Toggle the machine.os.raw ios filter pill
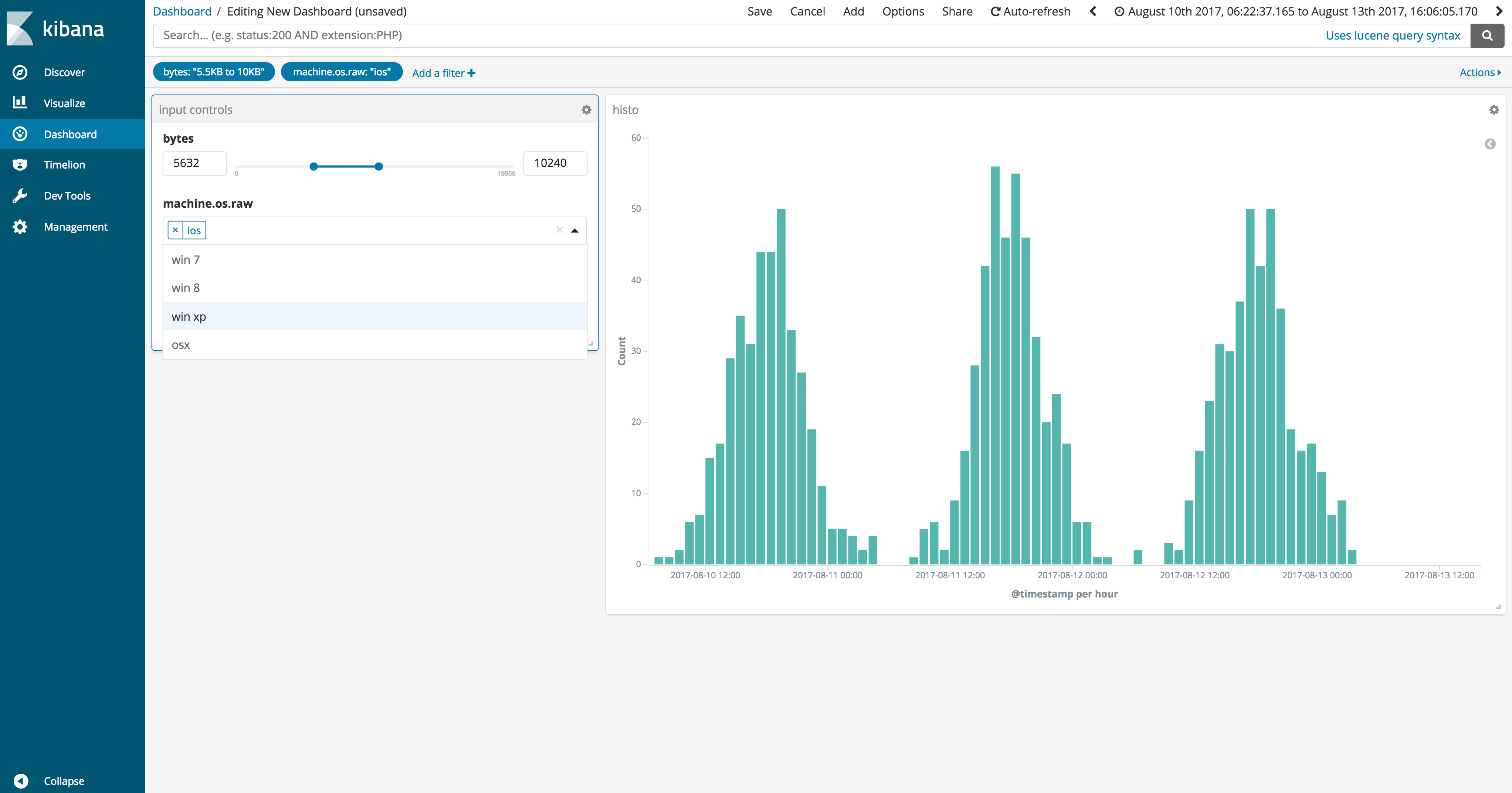This screenshot has height=793, width=1512. (341, 72)
